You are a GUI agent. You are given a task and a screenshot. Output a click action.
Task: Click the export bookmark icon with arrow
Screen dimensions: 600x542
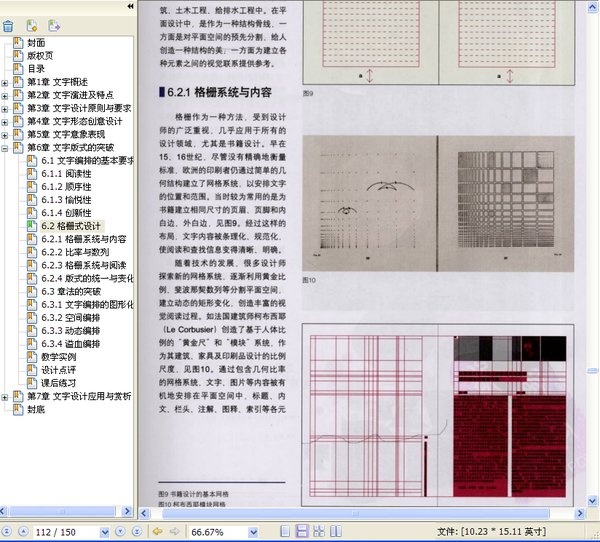tap(54, 26)
